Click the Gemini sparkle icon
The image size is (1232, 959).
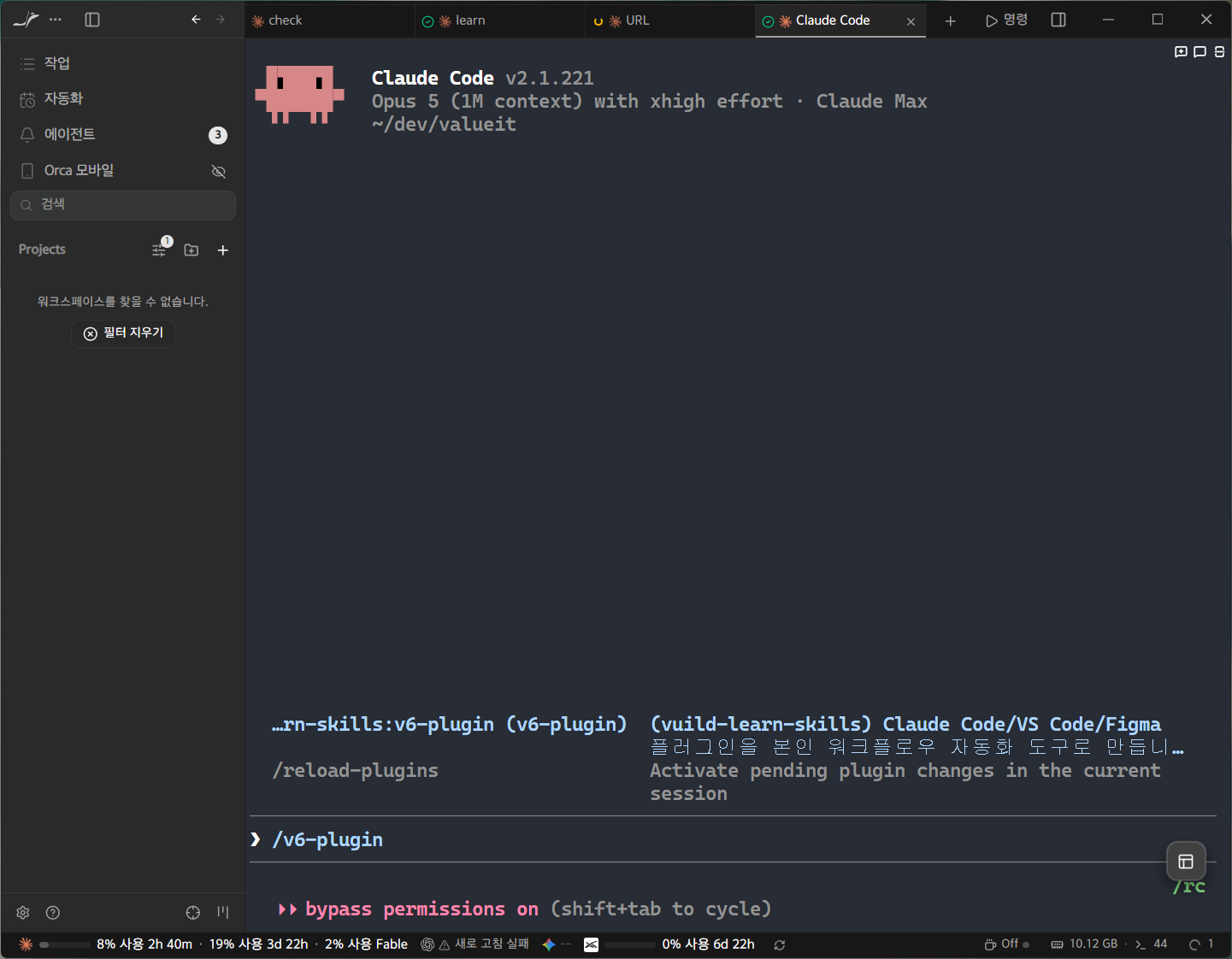549,944
